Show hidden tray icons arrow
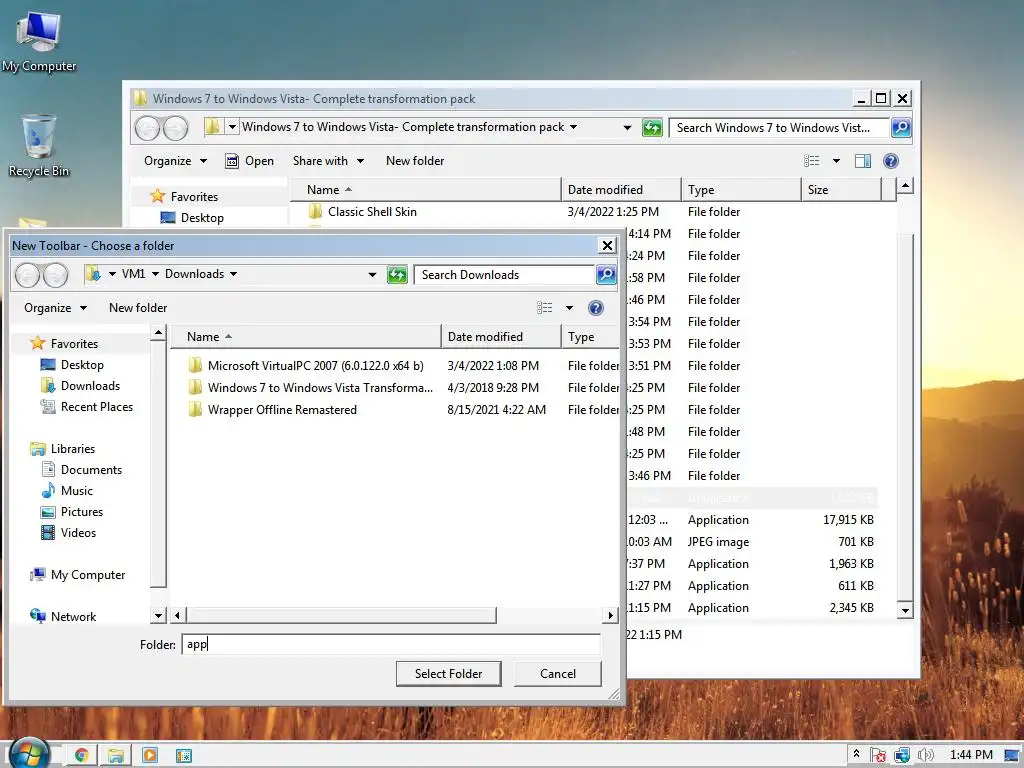The height and width of the screenshot is (768, 1024). [856, 754]
